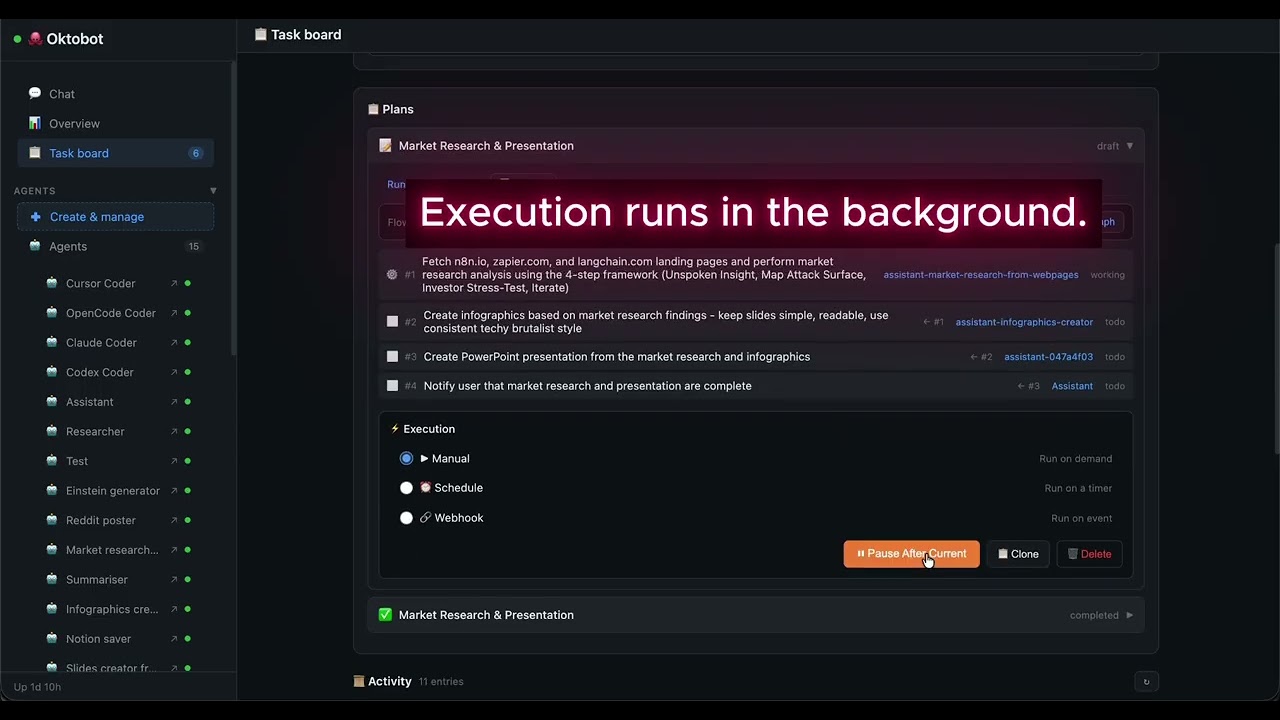Click the Oktobot octopus logo

(x=36, y=39)
